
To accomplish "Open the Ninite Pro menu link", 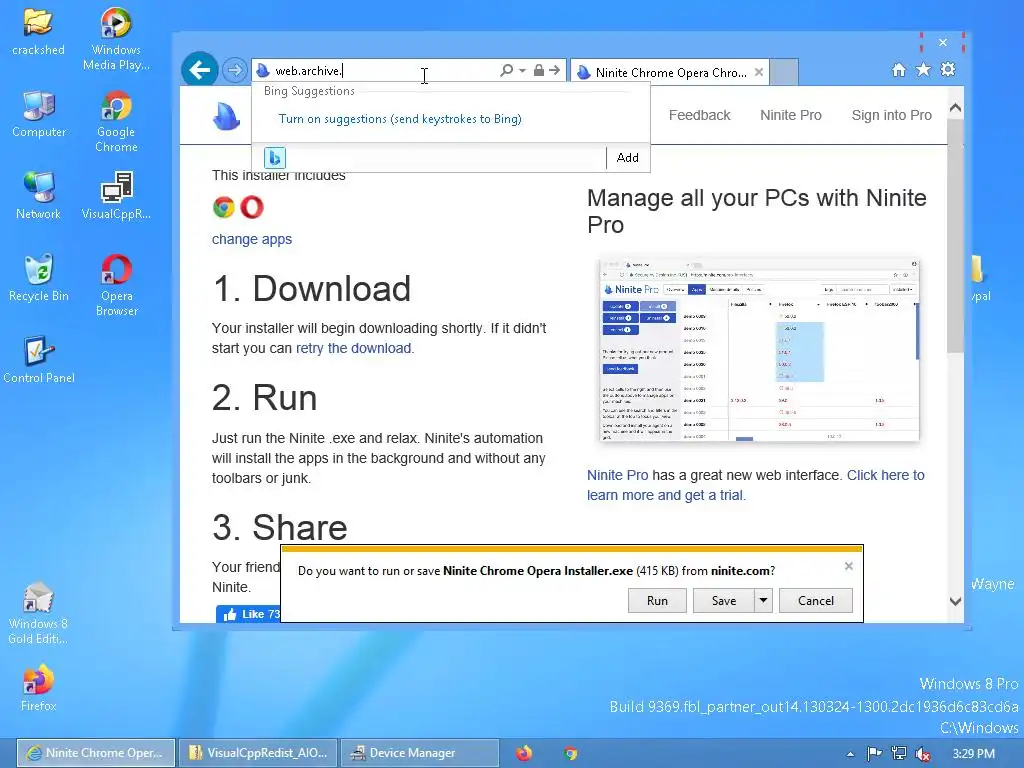I will 791,115.
